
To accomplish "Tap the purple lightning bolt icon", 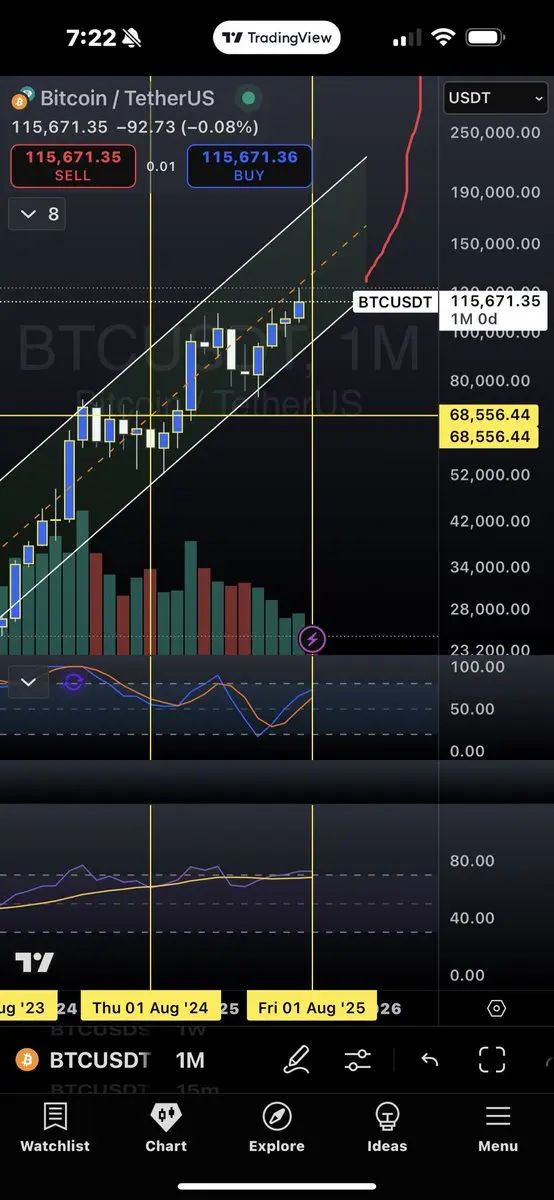I will pyautogui.click(x=312, y=638).
